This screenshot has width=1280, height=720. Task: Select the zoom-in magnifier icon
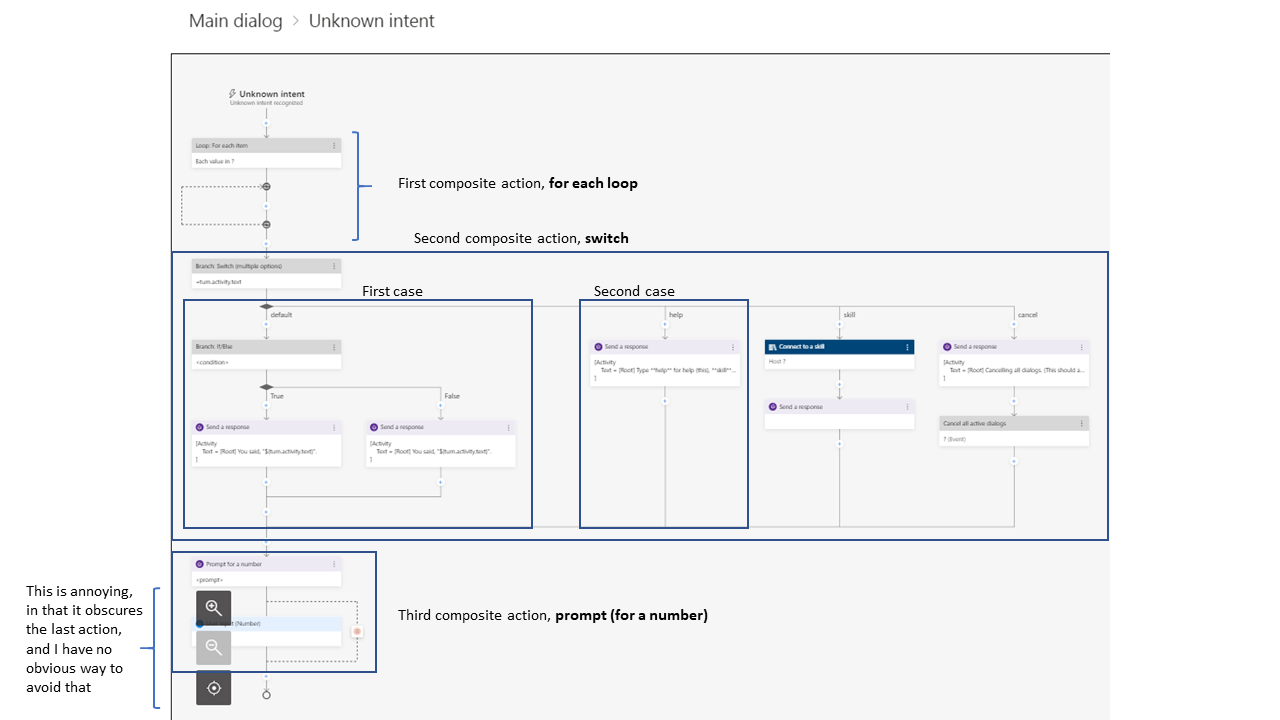(213, 607)
